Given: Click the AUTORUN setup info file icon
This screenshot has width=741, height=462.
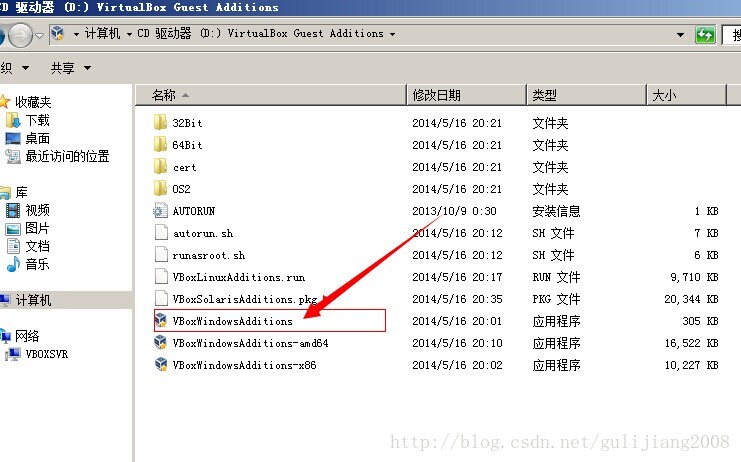Looking at the screenshot, I should click(x=161, y=211).
